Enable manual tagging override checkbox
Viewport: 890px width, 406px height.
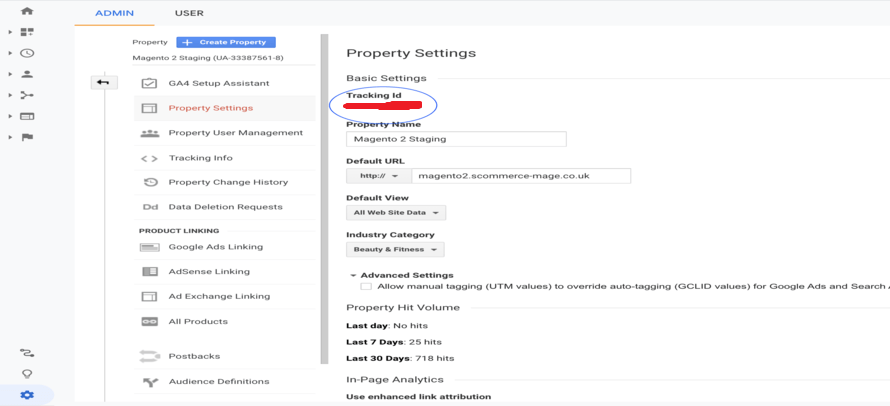tap(366, 286)
